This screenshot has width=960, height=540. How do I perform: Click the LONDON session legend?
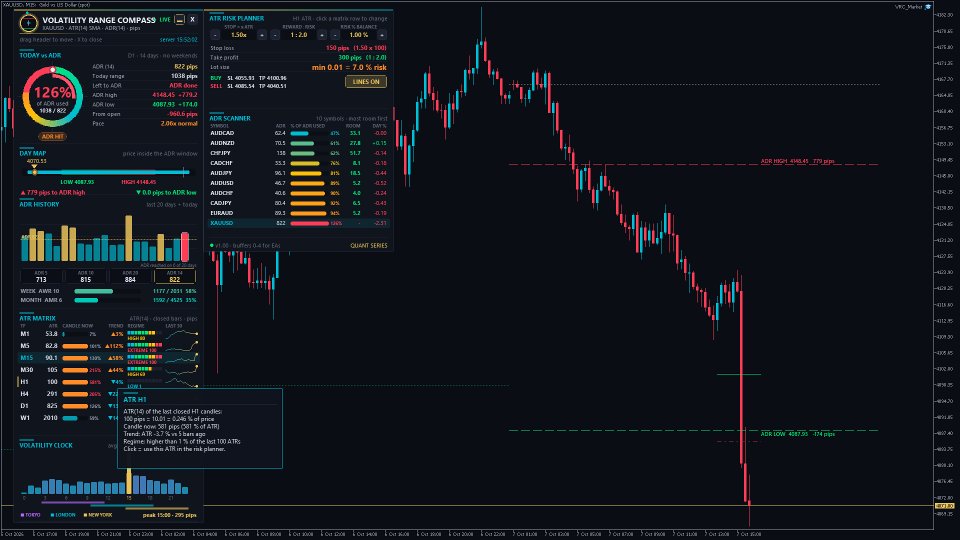pyautogui.click(x=63, y=515)
